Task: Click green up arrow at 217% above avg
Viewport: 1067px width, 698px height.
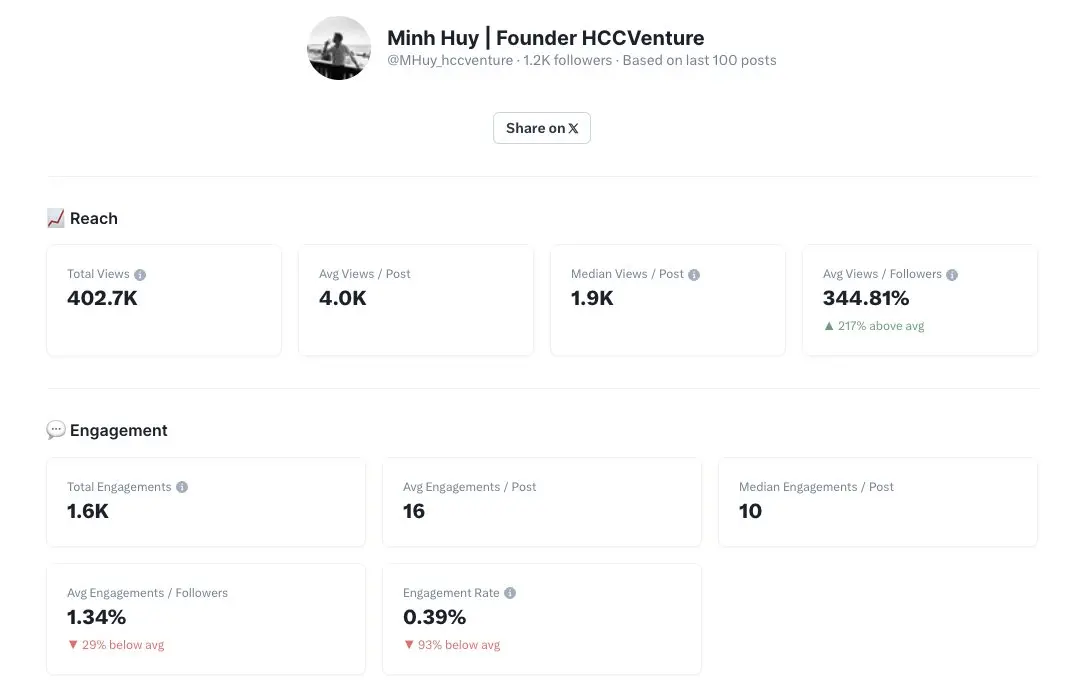Action: [829, 326]
